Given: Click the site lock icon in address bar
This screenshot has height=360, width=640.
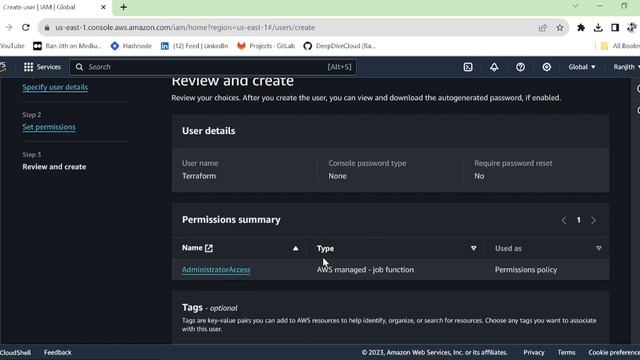Looking at the screenshot, I should point(47,27).
